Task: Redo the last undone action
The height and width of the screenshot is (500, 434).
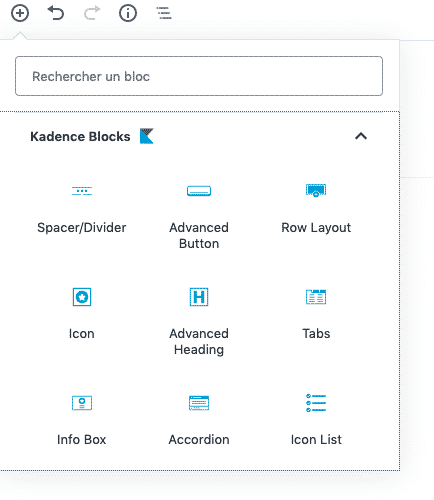Action: click(92, 13)
